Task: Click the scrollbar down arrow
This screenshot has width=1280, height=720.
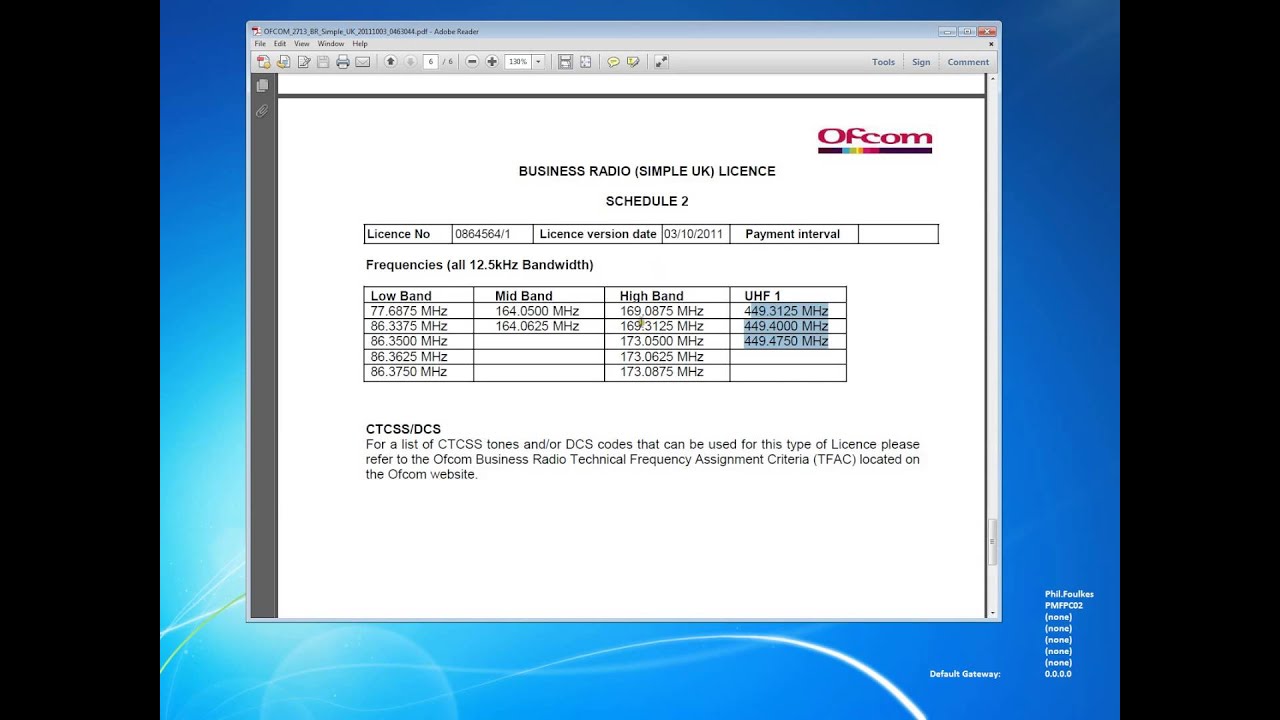Action: pos(992,612)
